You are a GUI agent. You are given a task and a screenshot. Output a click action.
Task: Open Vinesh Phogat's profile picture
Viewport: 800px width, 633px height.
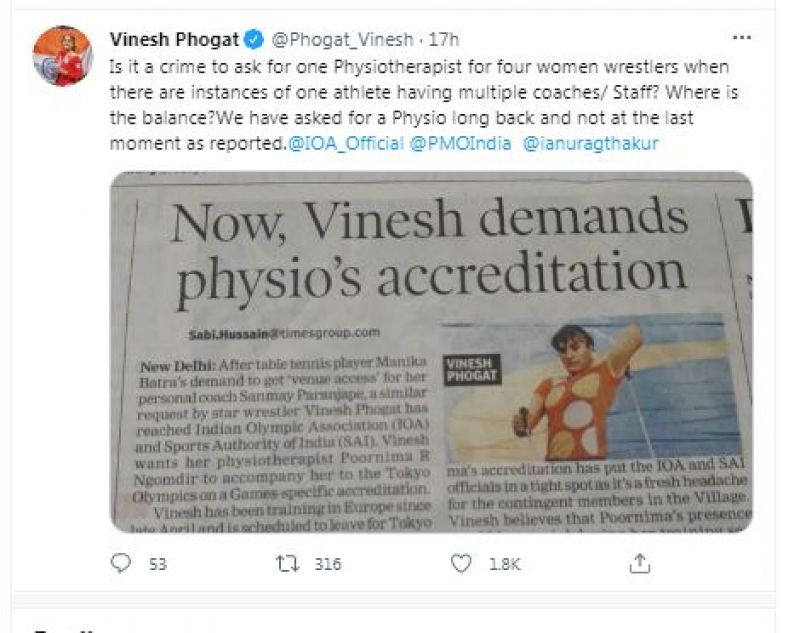point(62,57)
